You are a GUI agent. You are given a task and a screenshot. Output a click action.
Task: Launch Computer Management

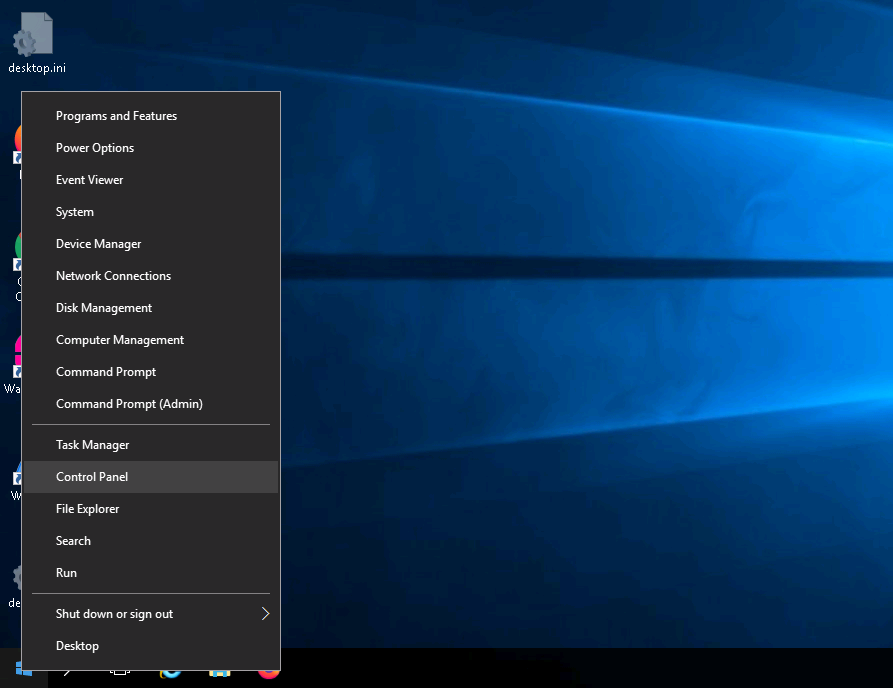pyautogui.click(x=151, y=339)
